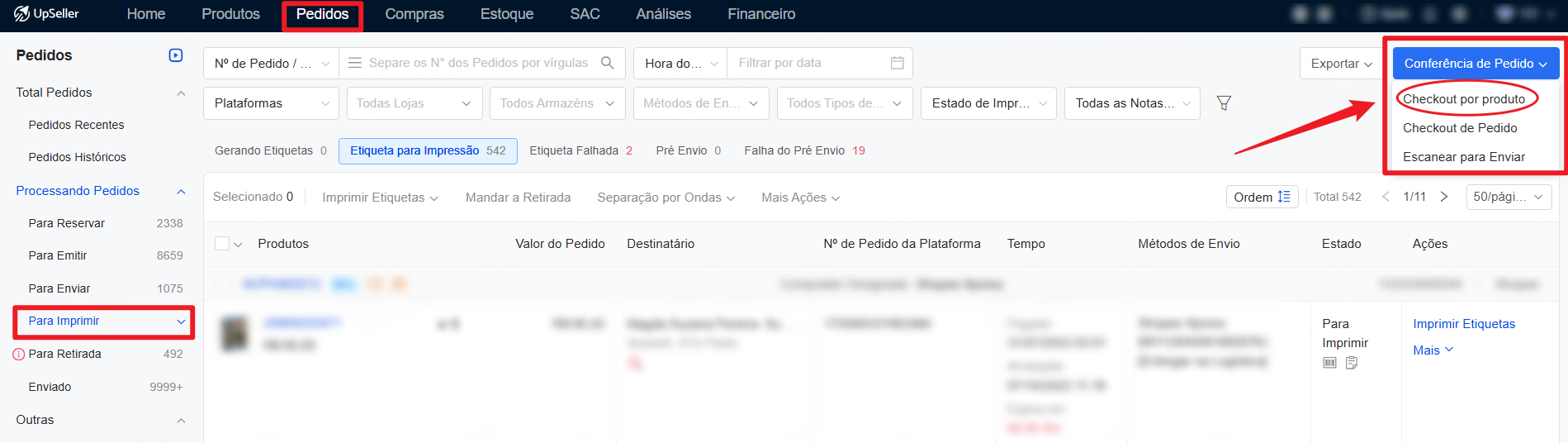1568x443 pixels.
Task: Open the Todas as Notas dropdown
Action: 1132,103
